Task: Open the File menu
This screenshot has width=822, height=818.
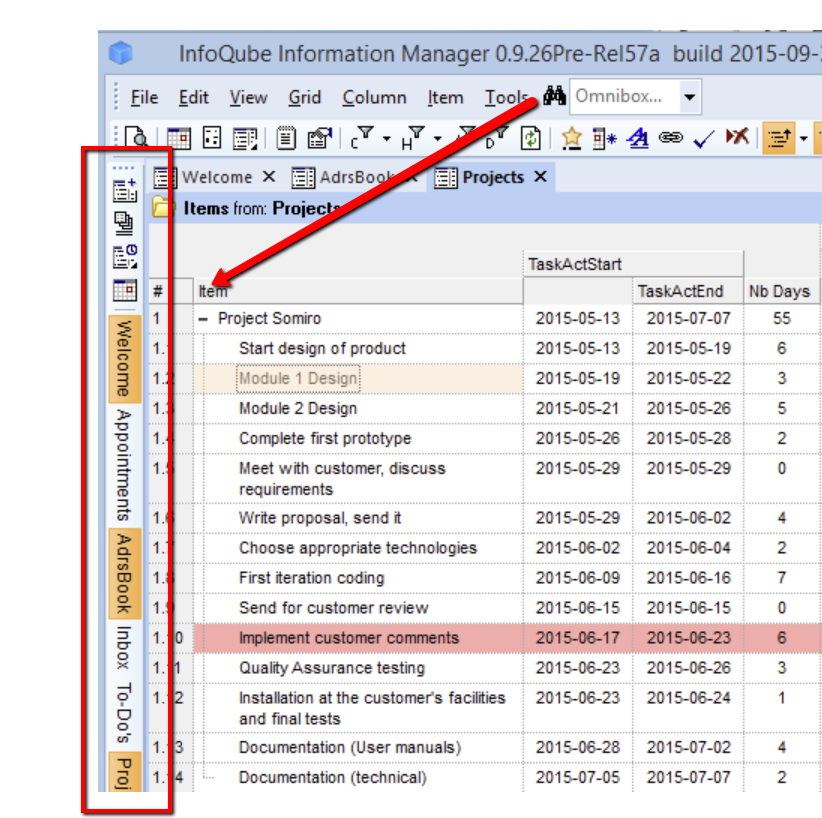Action: pos(144,97)
